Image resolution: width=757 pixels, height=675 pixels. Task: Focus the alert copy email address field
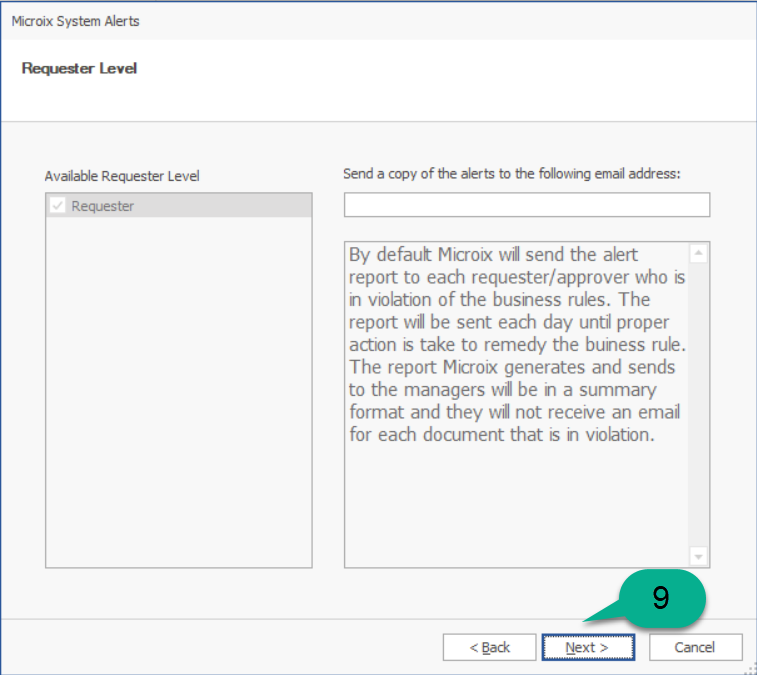point(526,205)
